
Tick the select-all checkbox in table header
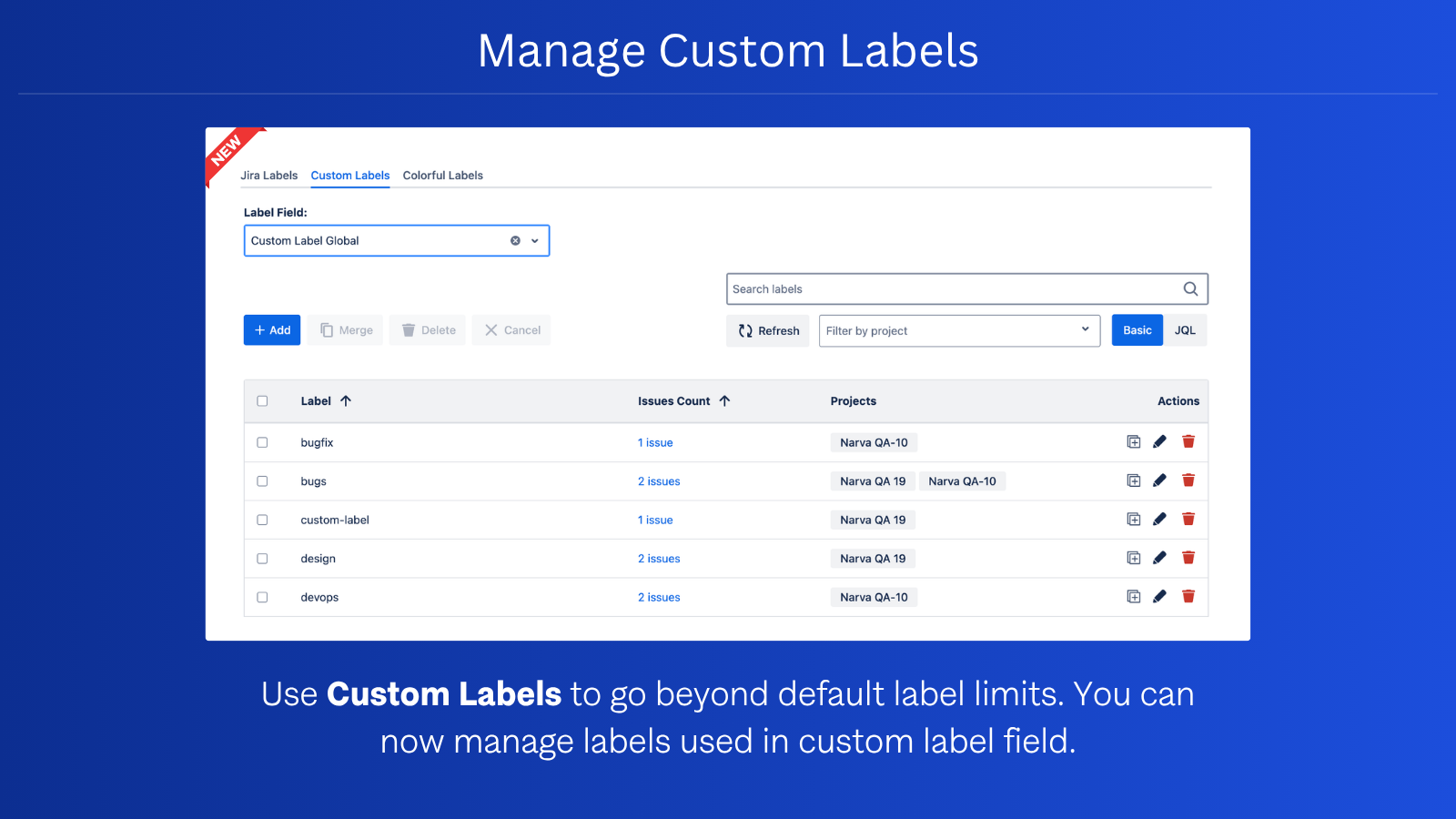[262, 400]
